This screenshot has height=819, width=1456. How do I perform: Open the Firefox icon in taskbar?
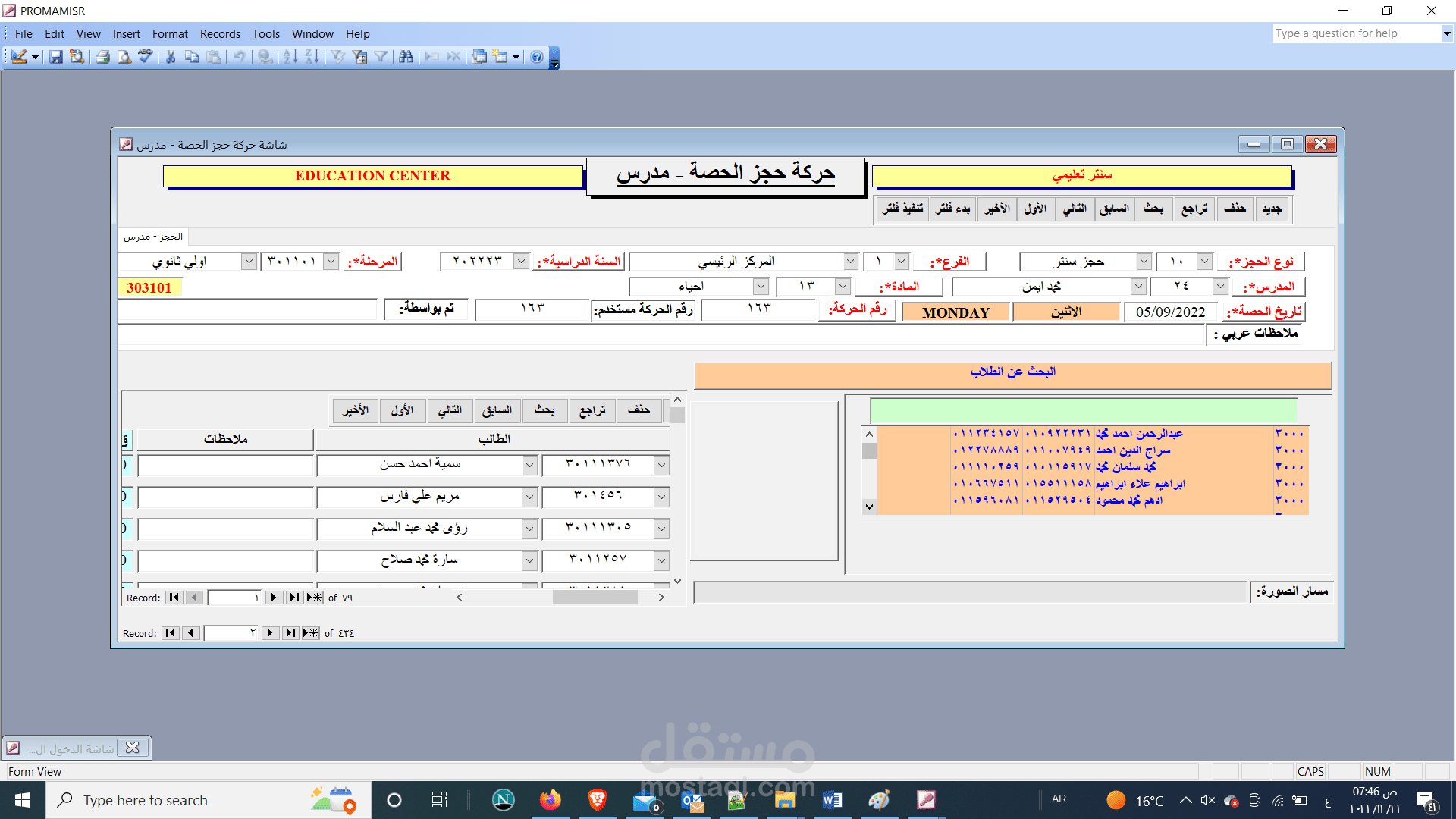[551, 800]
